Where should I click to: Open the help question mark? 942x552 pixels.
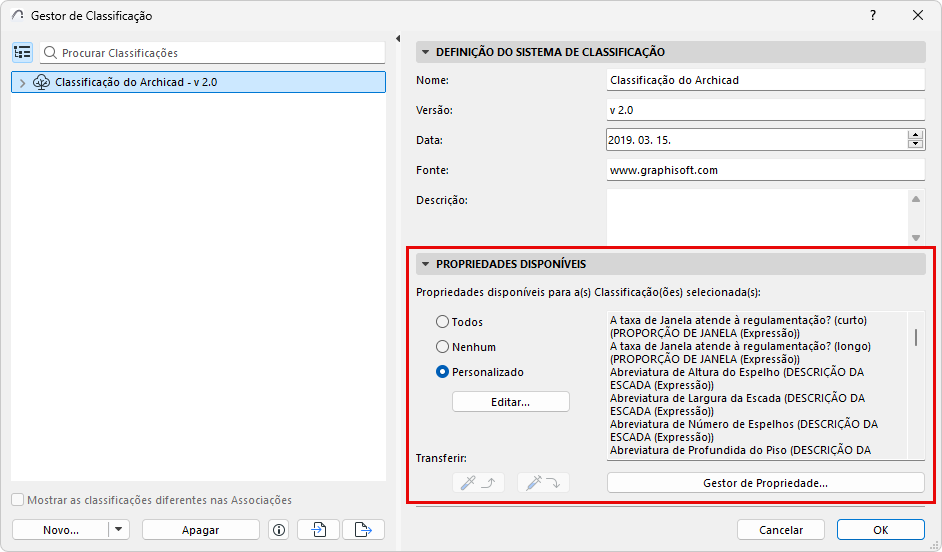873,15
